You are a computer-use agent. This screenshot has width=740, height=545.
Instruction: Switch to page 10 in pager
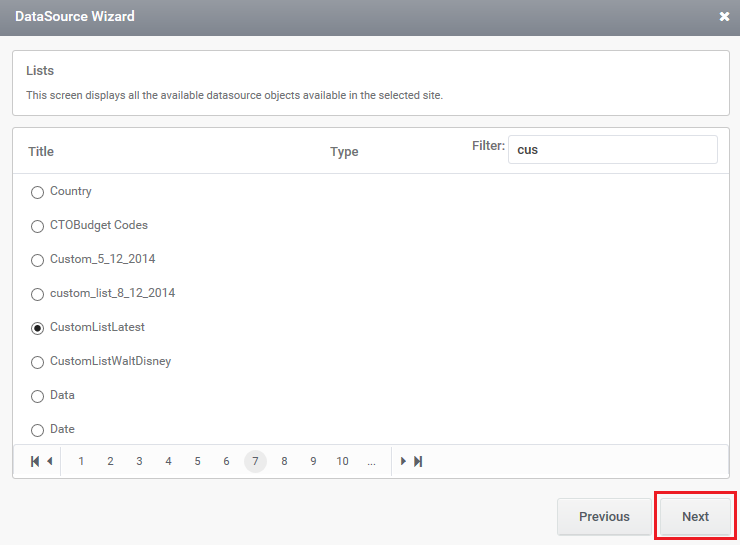(342, 461)
